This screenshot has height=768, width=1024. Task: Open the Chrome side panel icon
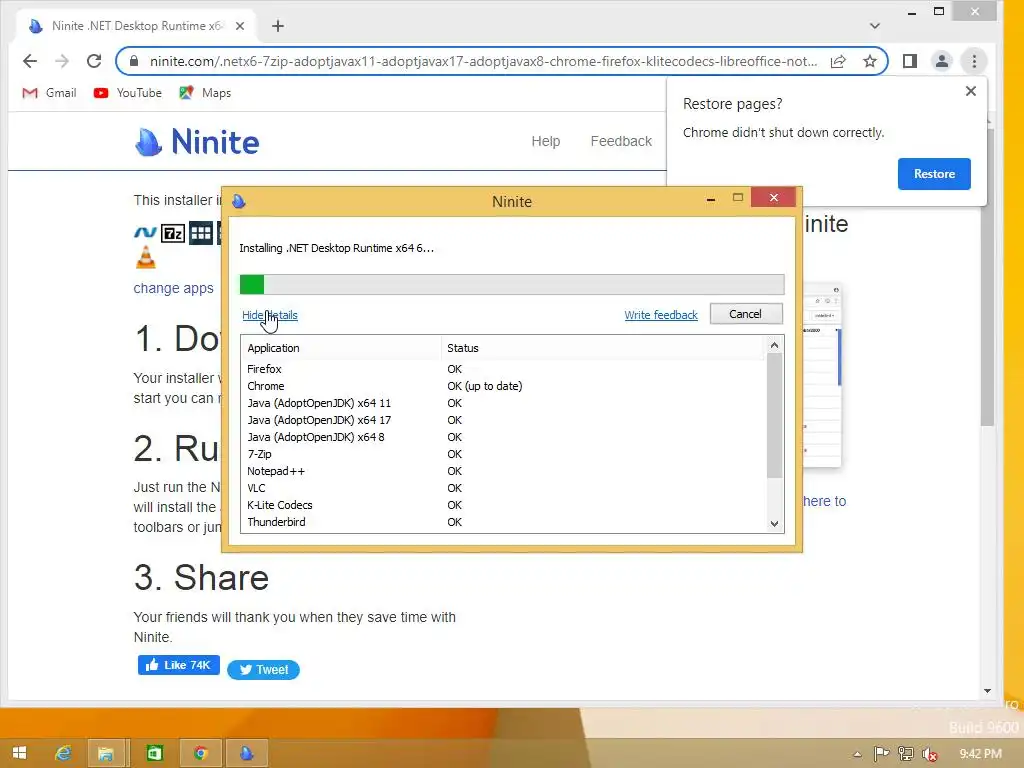(910, 61)
